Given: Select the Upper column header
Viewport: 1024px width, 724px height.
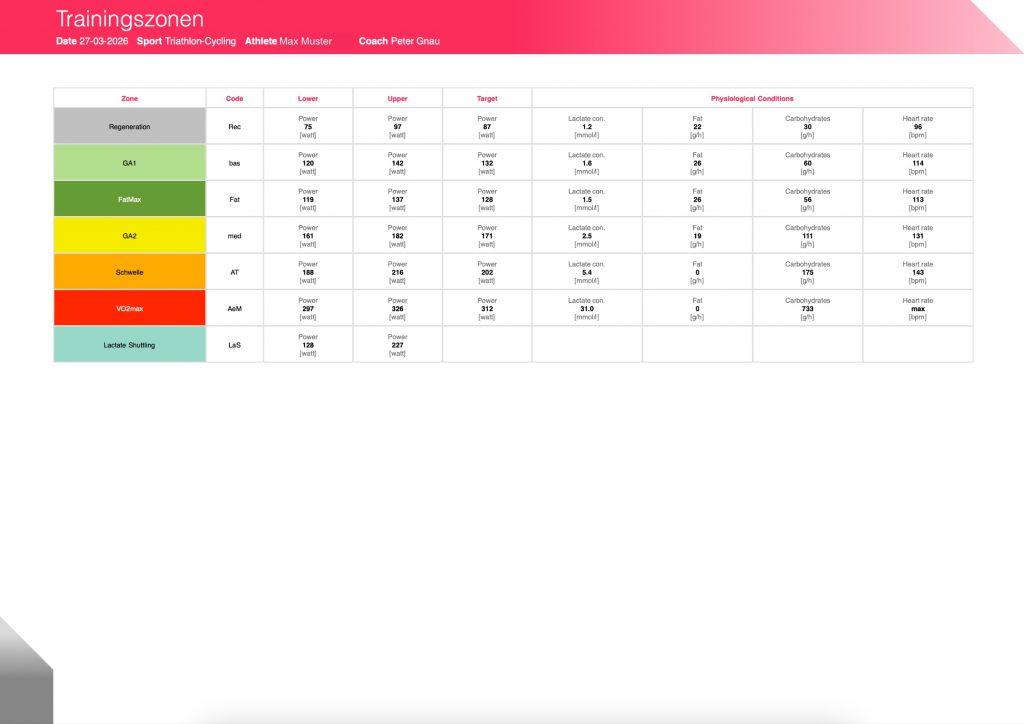Looking at the screenshot, I should pyautogui.click(x=397, y=99).
